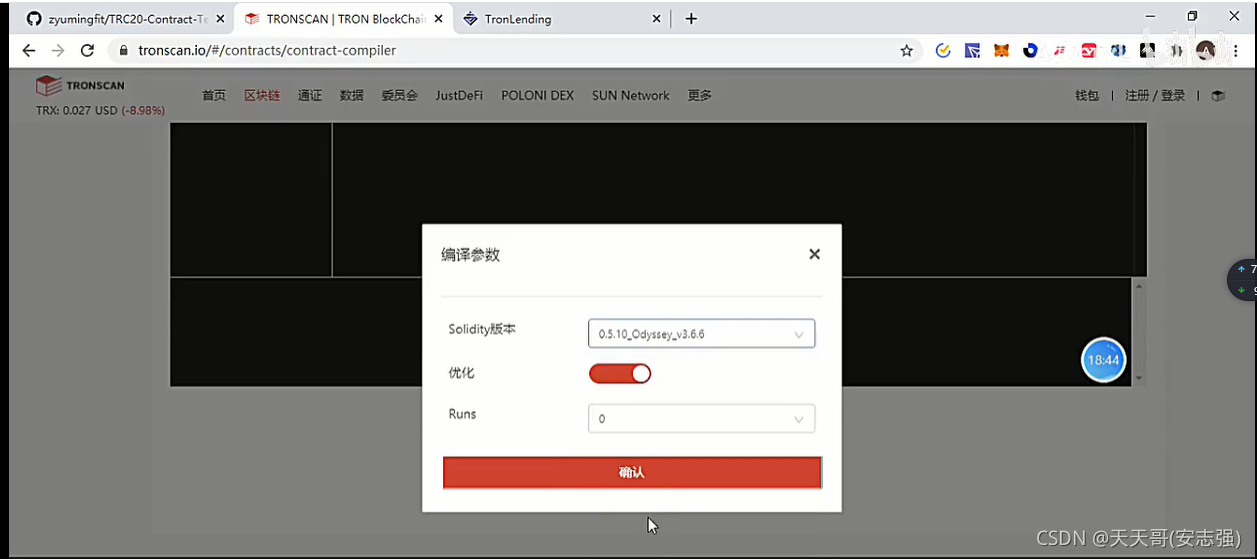Image resolution: width=1257 pixels, height=559 pixels.
Task: Open the red square chart extension
Action: 1089,50
